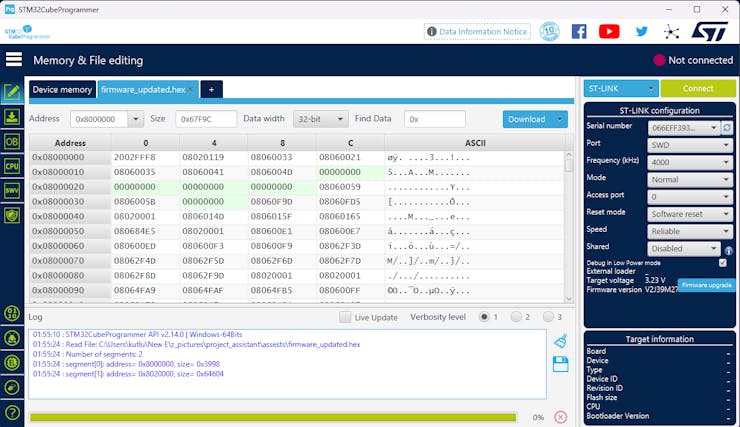Image resolution: width=740 pixels, height=427 pixels.
Task: Click the Size input field
Action: tap(206, 119)
